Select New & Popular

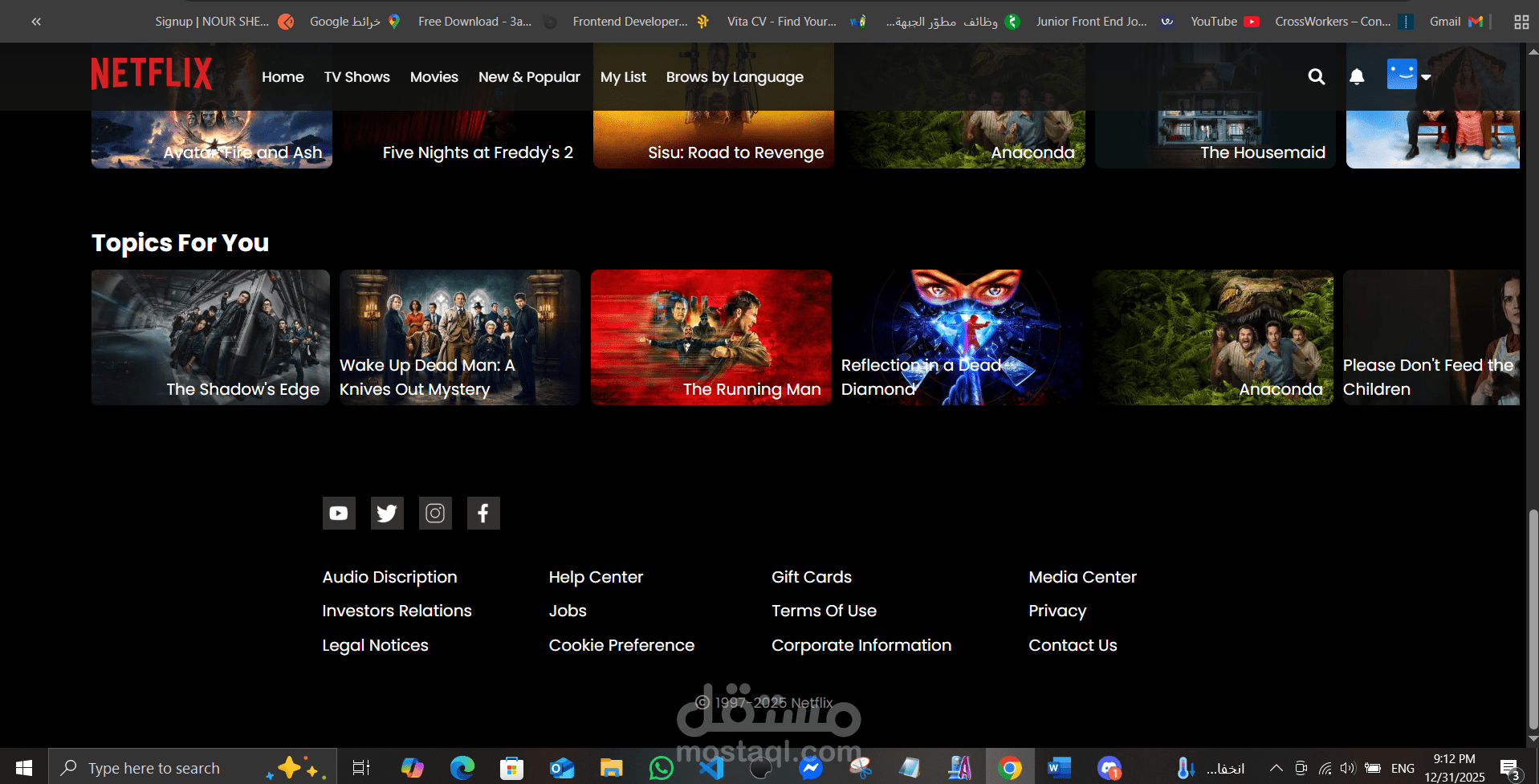(x=529, y=77)
